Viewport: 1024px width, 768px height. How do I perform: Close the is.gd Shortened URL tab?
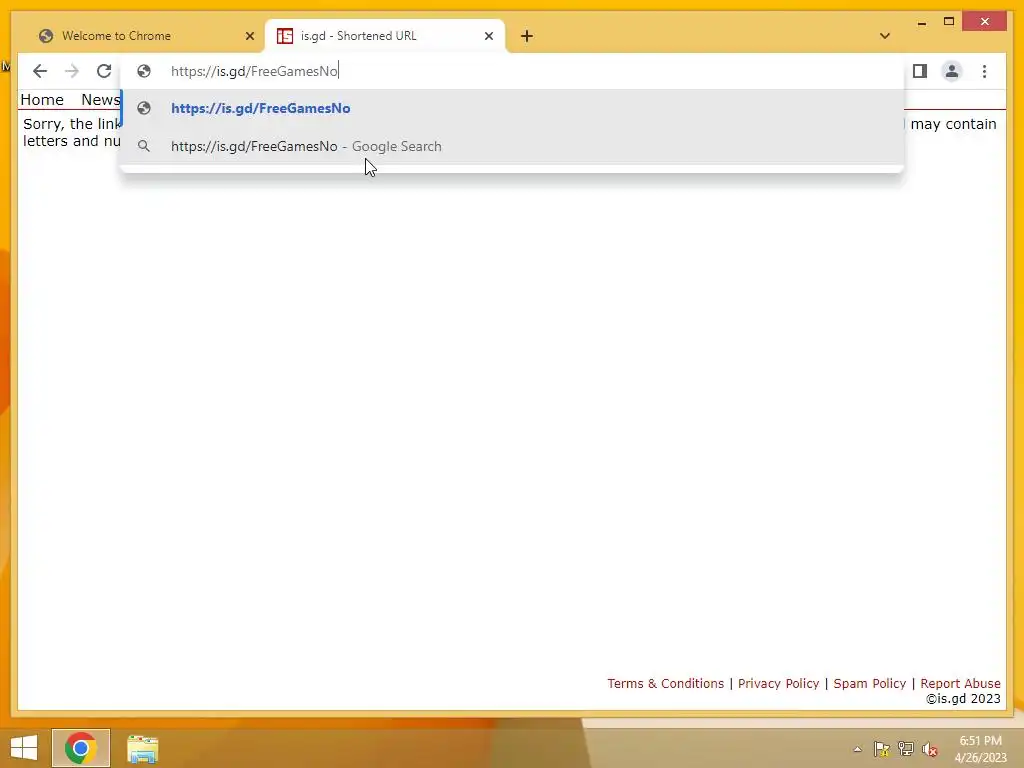pyautogui.click(x=488, y=36)
